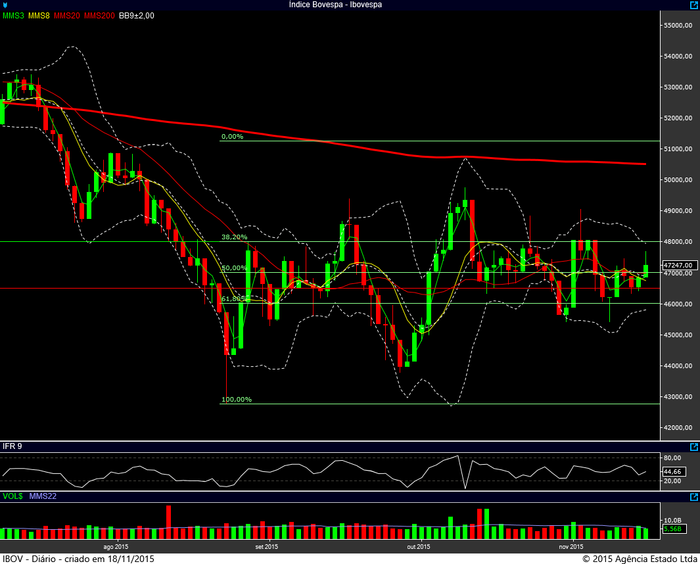
Task: Select the MMS20 indicator label
Action: click(x=67, y=16)
